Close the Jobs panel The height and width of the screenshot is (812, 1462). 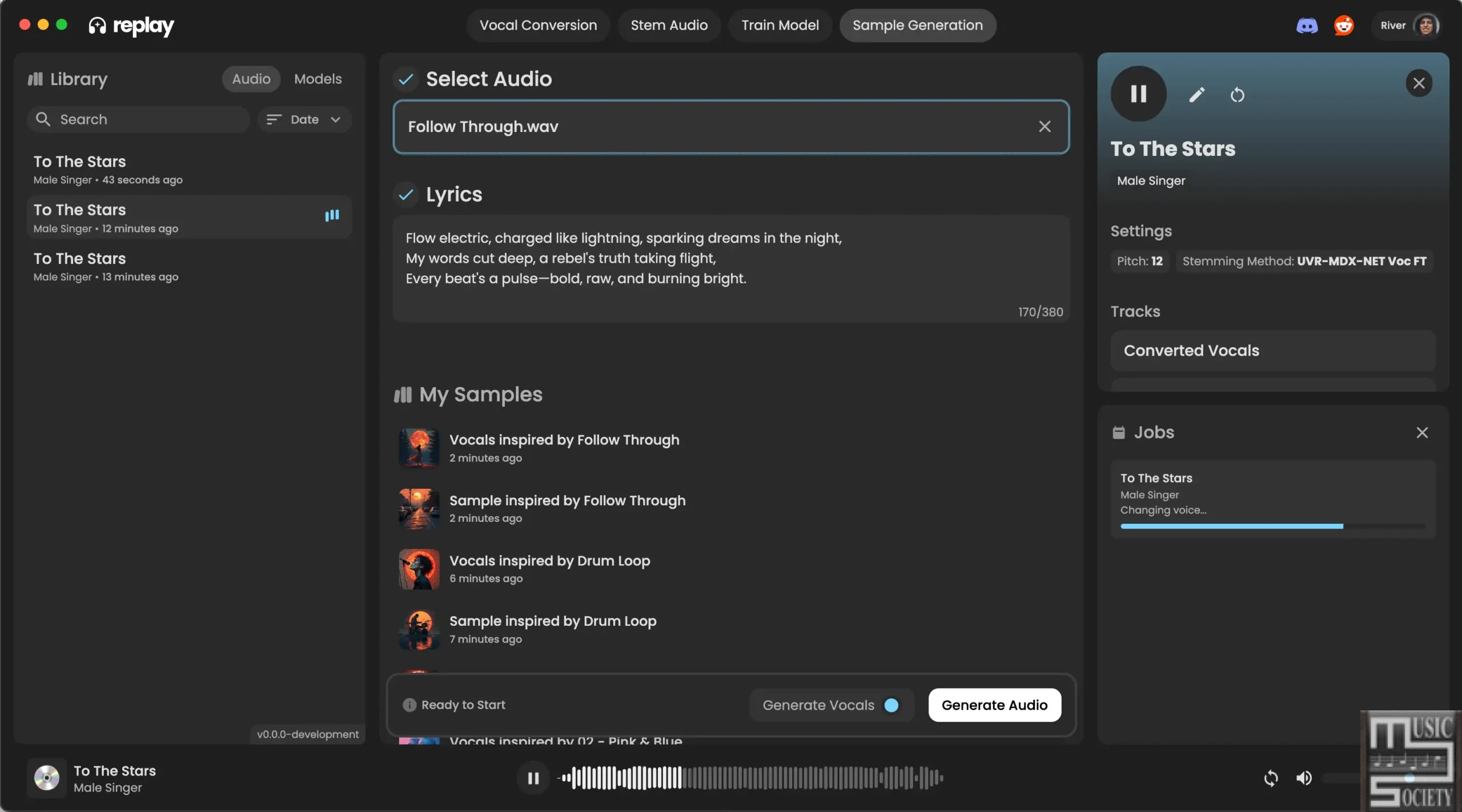point(1422,433)
